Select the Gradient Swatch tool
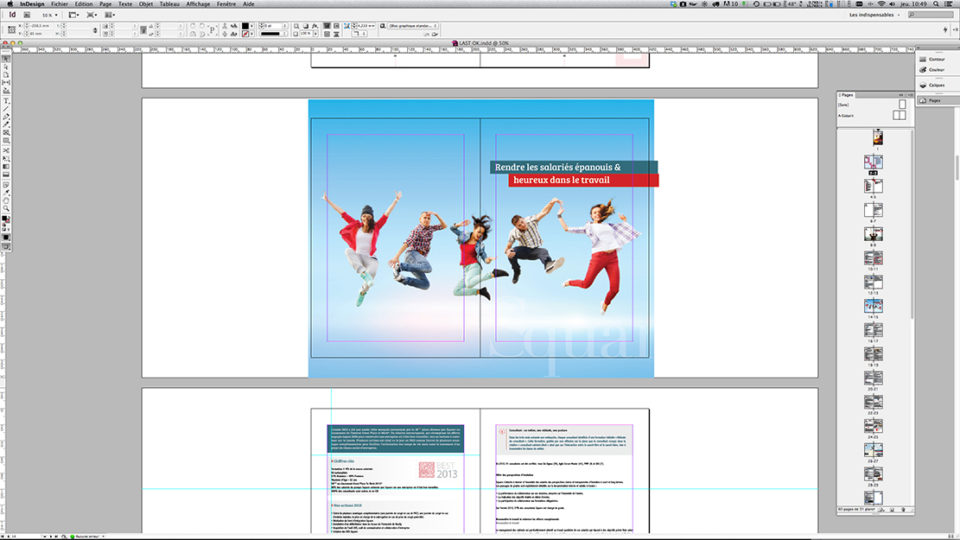Viewport: 960px width, 540px height. point(6,166)
